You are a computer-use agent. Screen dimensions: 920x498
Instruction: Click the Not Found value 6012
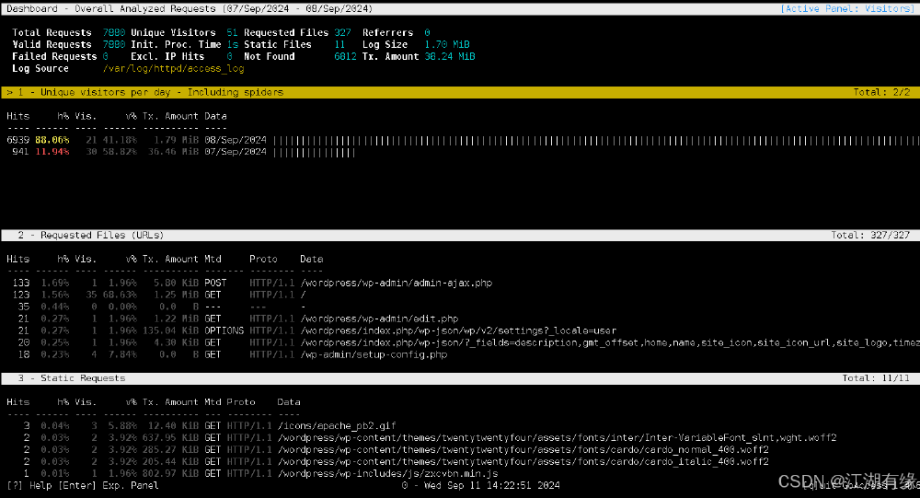345,56
